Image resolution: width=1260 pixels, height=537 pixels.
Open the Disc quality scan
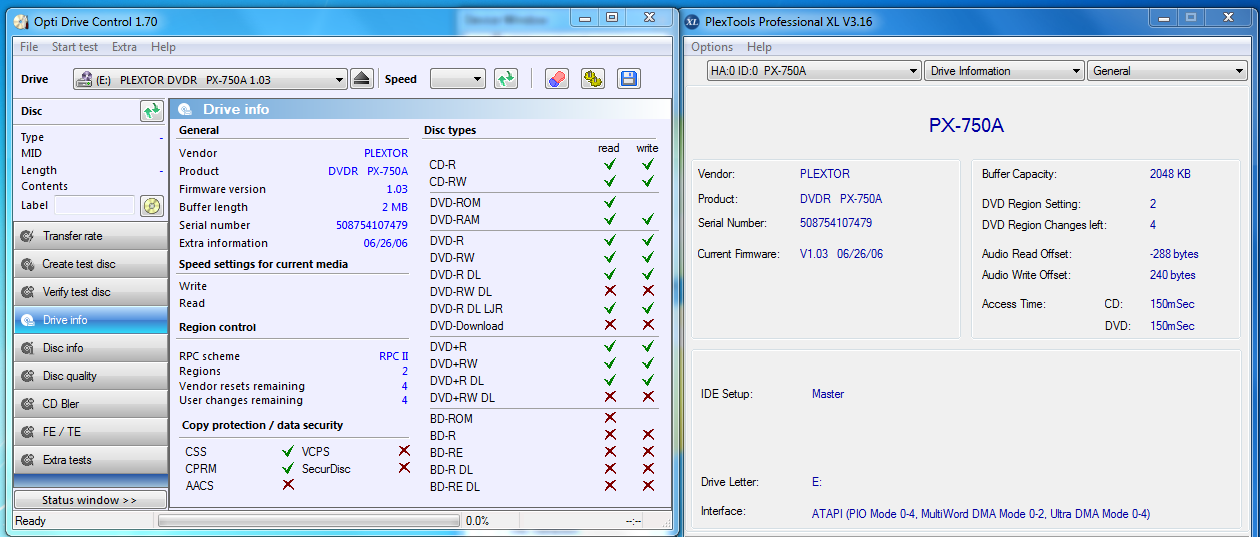tap(91, 376)
